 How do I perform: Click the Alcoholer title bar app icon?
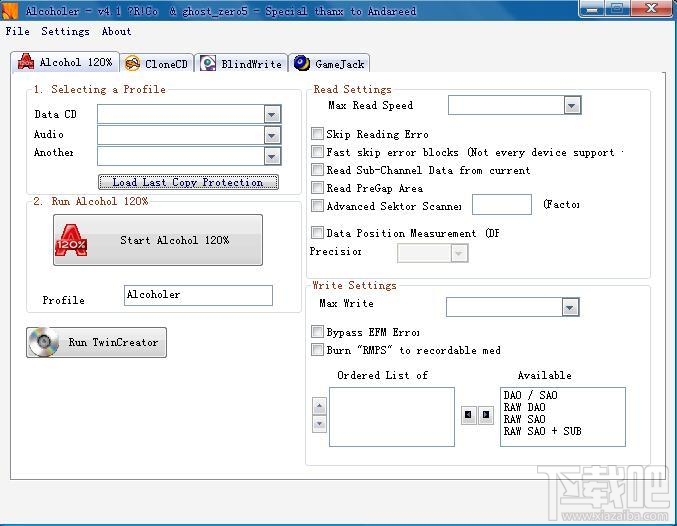tap(9, 11)
